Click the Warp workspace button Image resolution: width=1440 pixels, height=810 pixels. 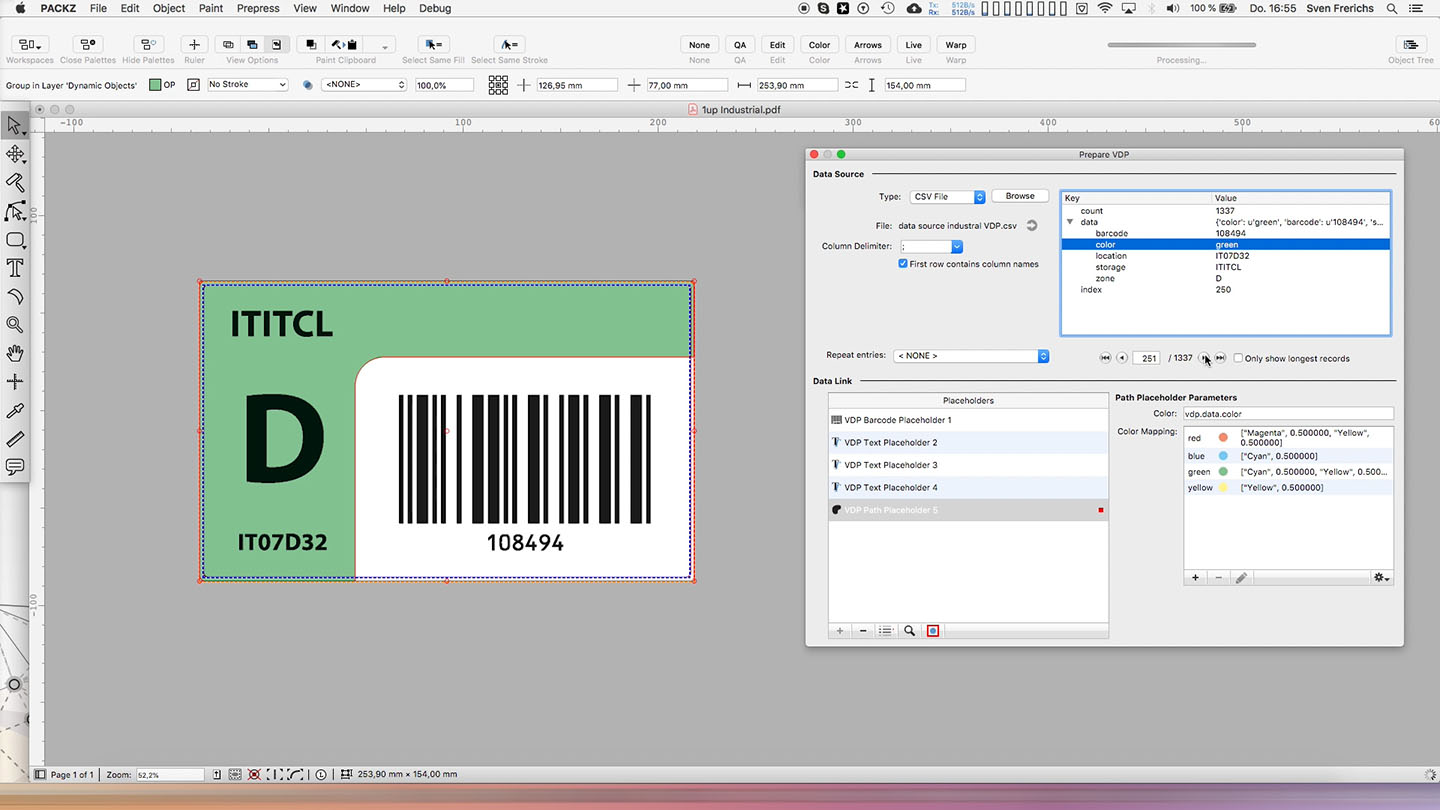tap(956, 45)
